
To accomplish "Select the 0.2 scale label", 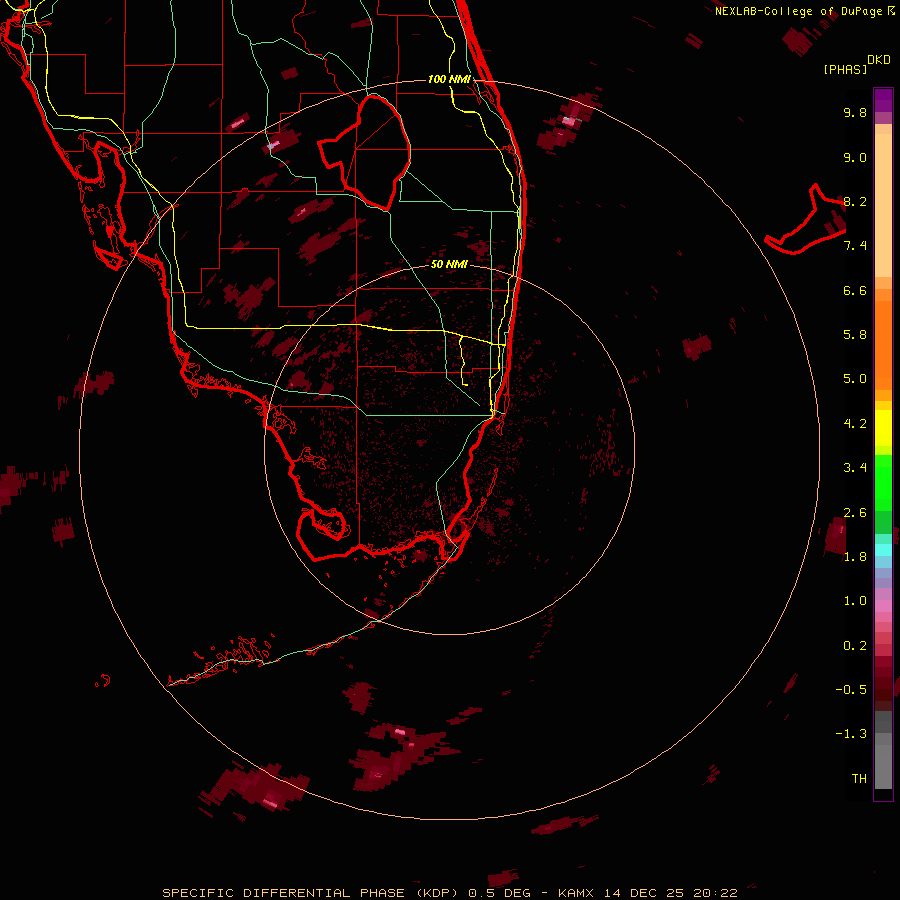I will (x=855, y=646).
